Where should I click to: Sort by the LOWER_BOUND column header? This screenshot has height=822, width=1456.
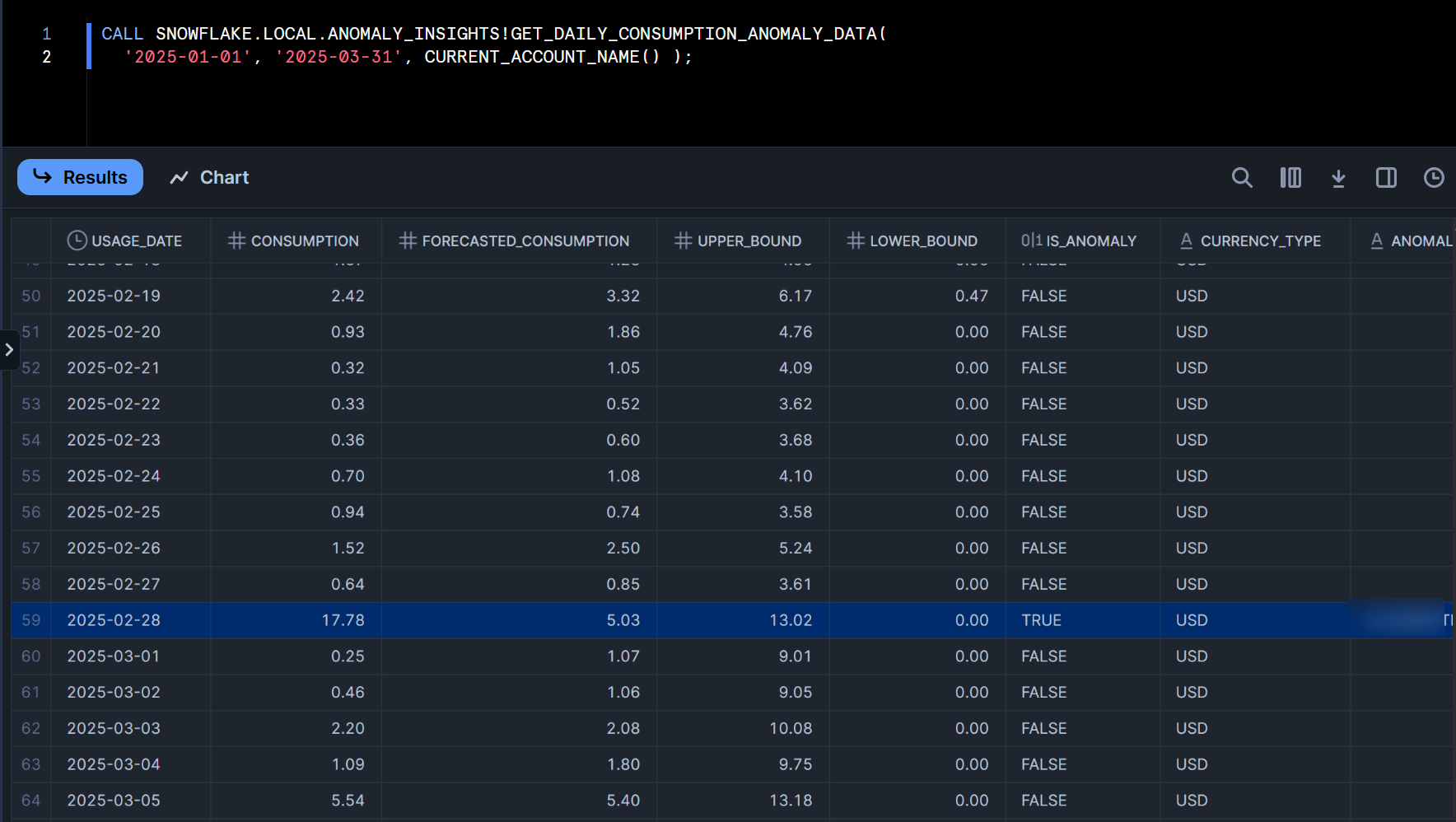(x=917, y=241)
